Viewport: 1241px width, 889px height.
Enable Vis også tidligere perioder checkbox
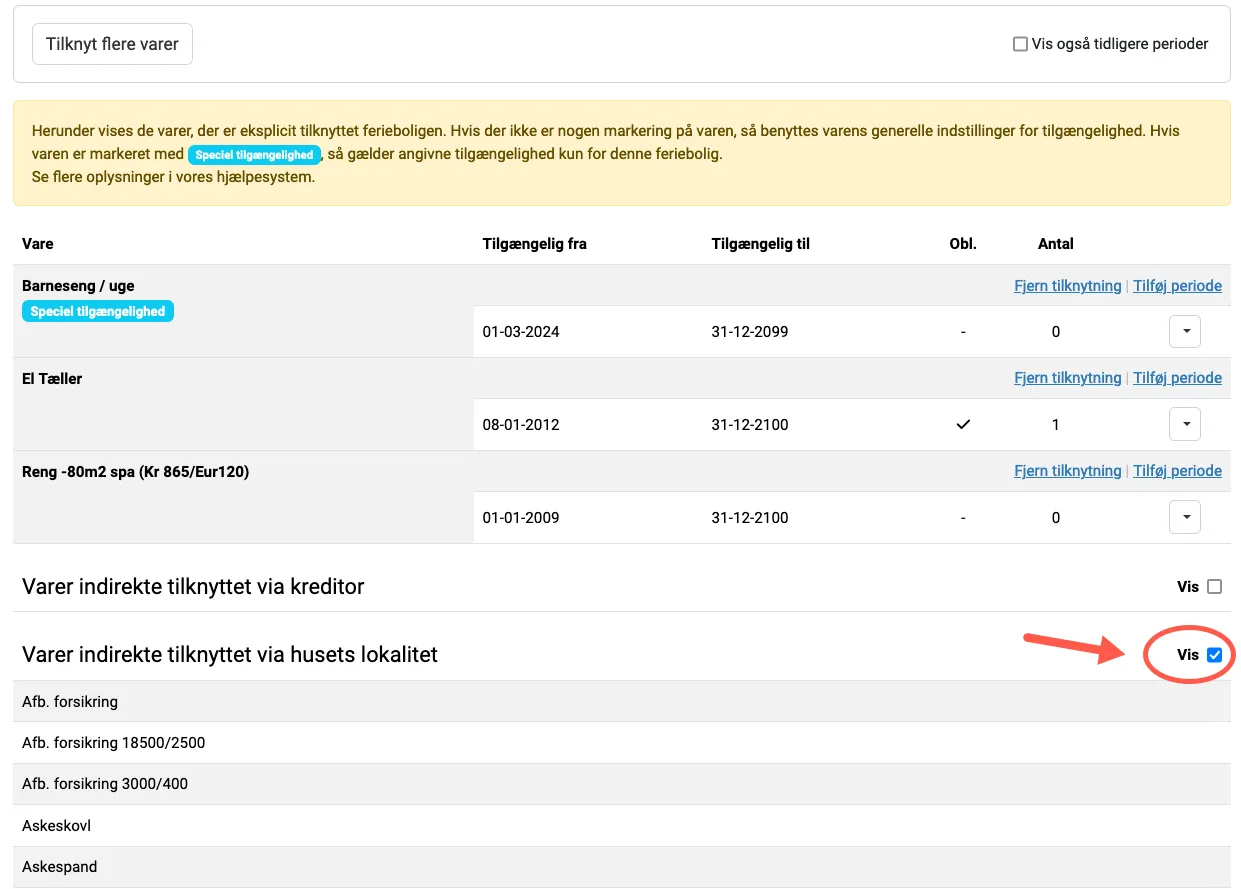1020,44
